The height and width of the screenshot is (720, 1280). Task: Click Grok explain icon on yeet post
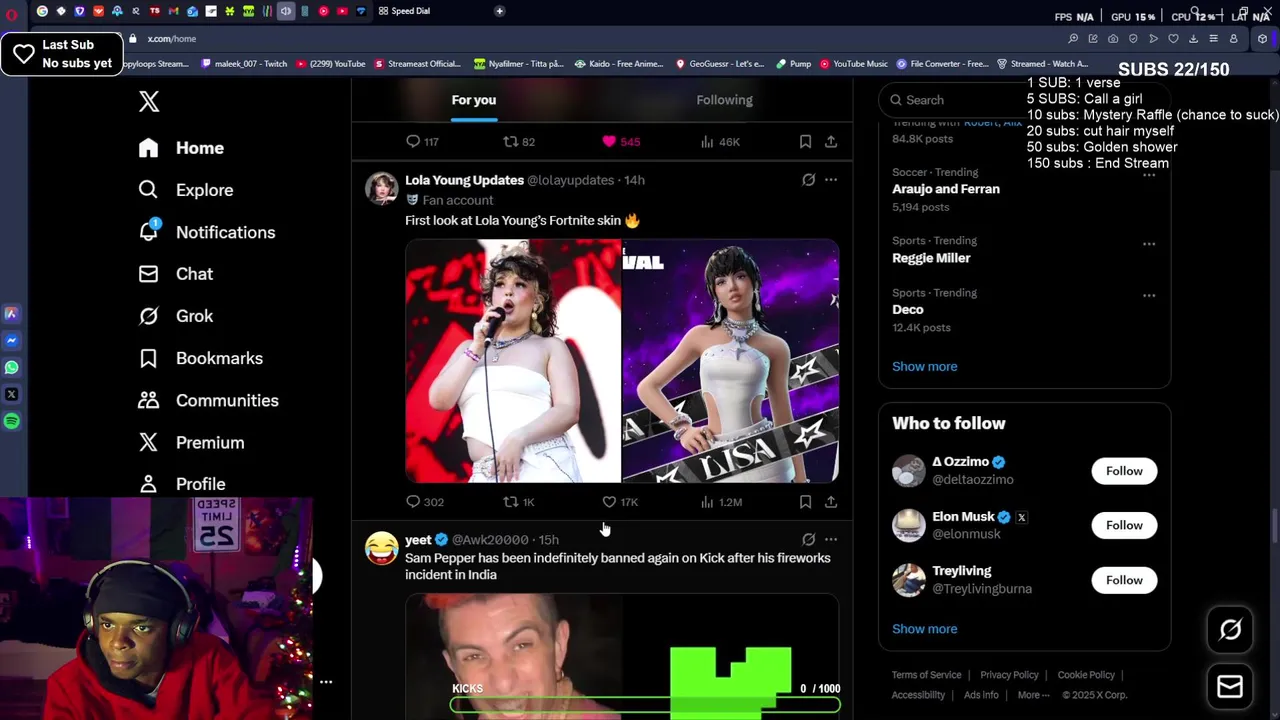point(808,540)
